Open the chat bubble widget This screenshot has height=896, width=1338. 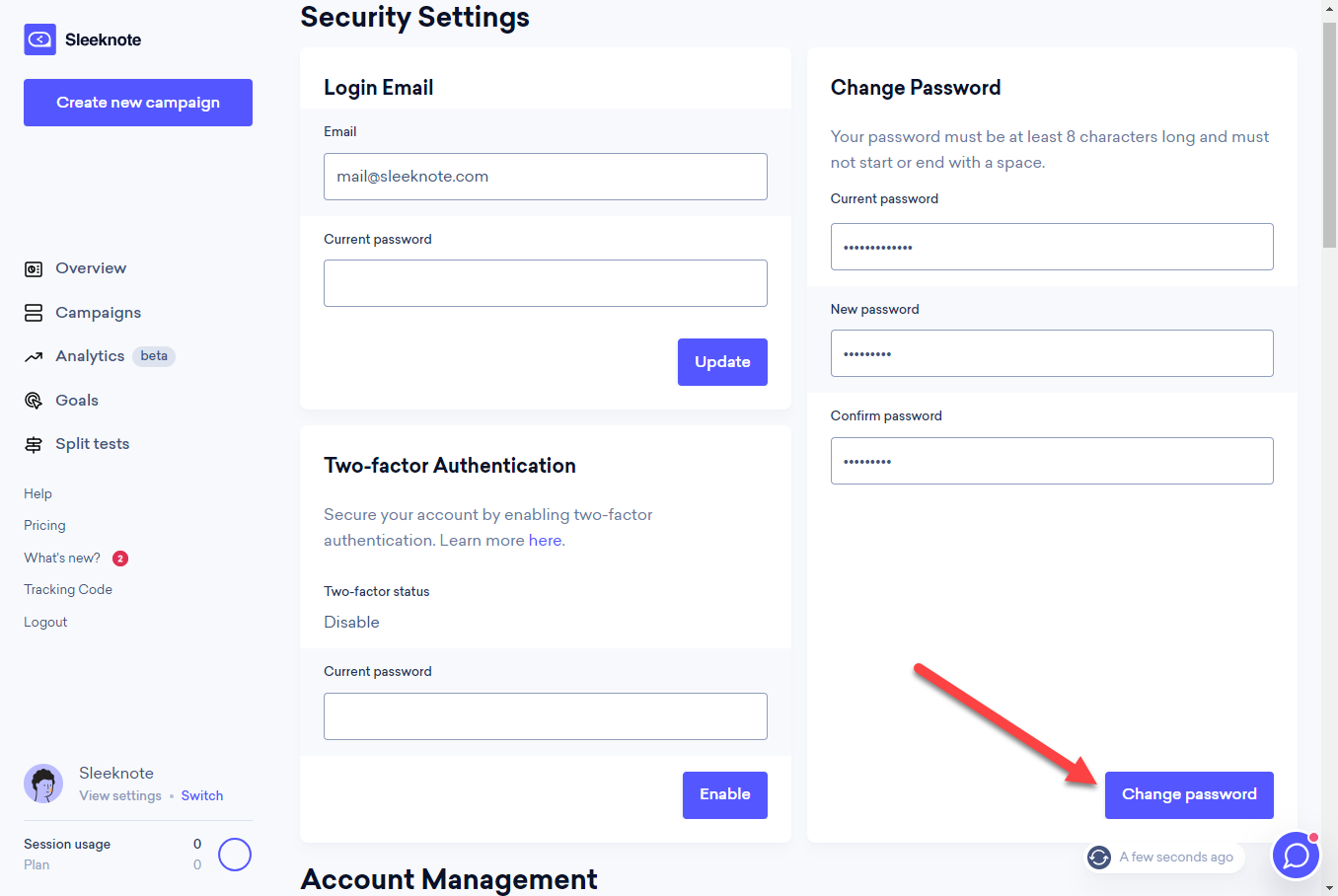tap(1296, 855)
